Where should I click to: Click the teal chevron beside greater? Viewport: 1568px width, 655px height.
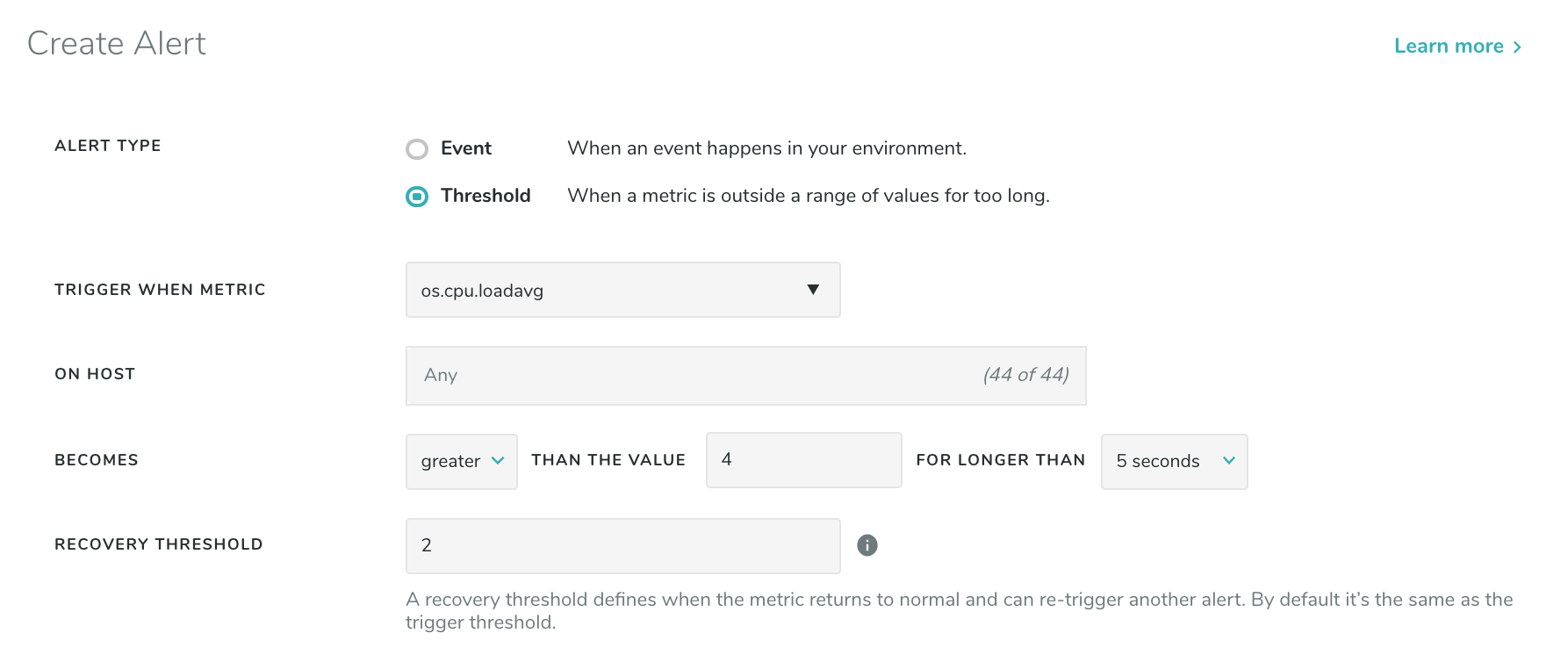pos(498,461)
